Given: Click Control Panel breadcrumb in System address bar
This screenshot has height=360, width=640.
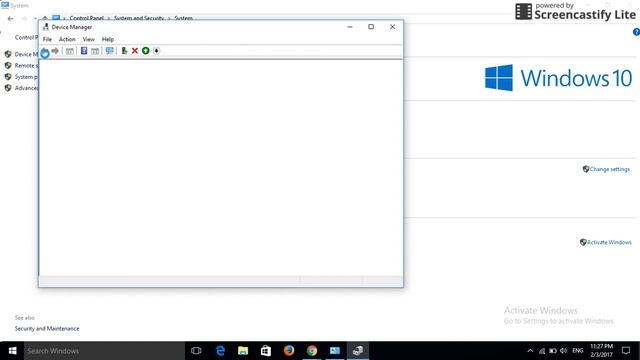Looking at the screenshot, I should click(87, 18).
